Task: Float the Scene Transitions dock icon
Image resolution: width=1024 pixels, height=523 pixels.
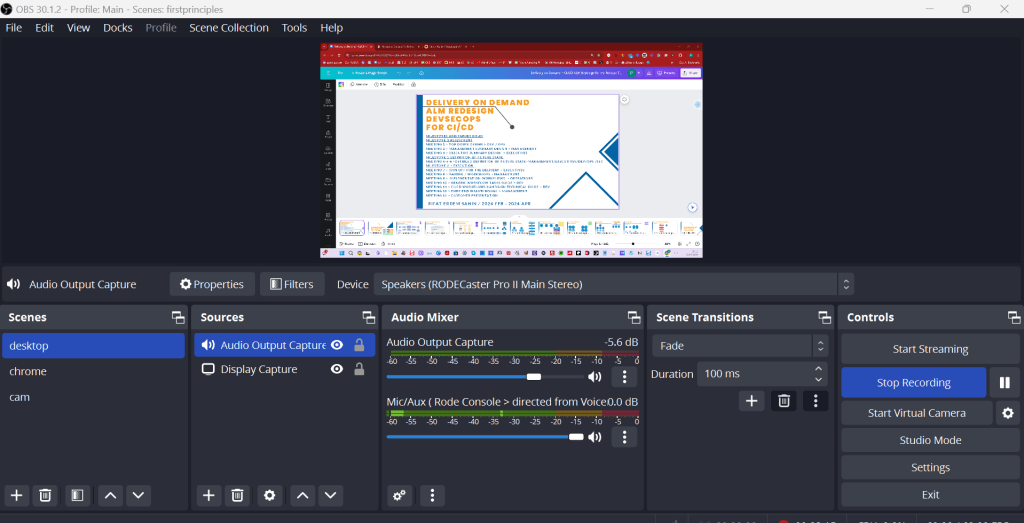Action: pyautogui.click(x=824, y=317)
